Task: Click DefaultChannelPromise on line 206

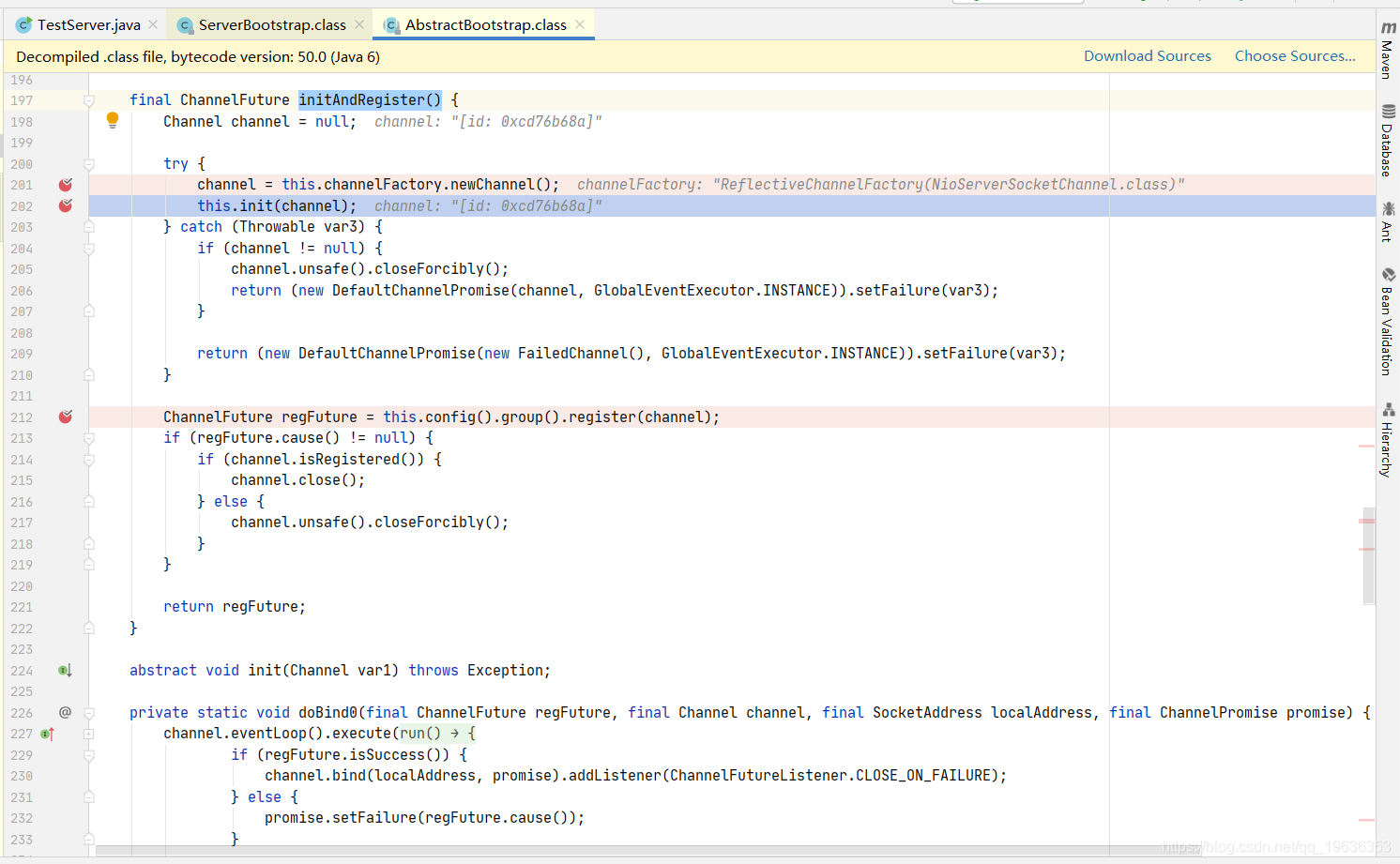Action: (x=420, y=291)
